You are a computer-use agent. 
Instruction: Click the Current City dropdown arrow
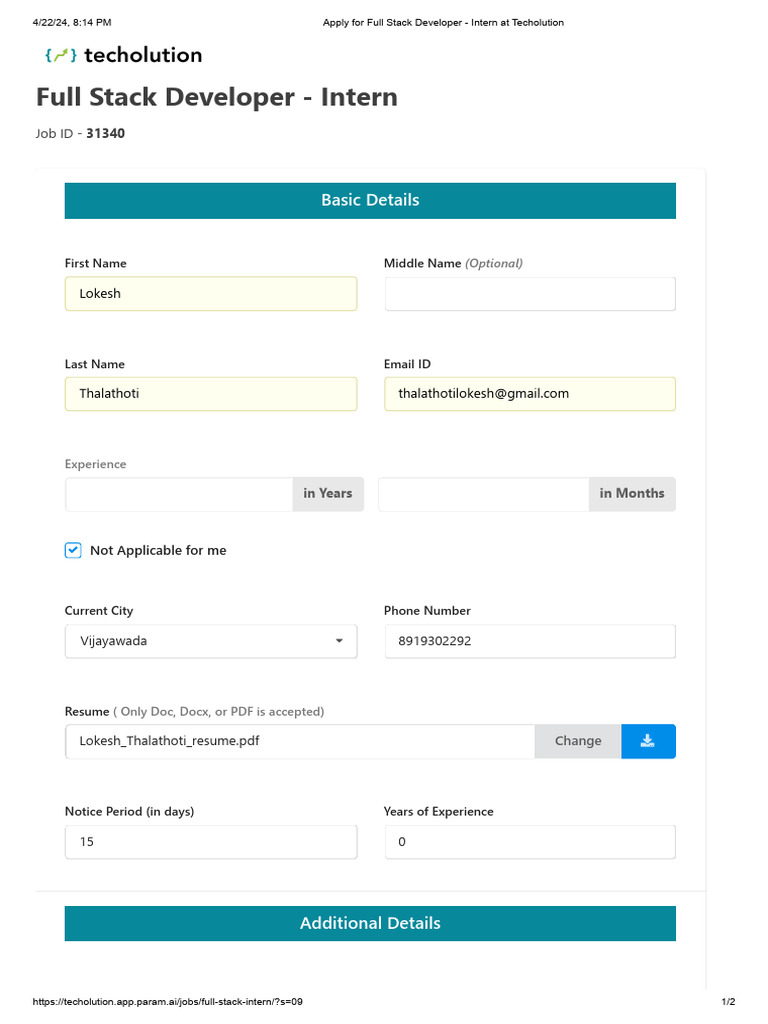[339, 641]
